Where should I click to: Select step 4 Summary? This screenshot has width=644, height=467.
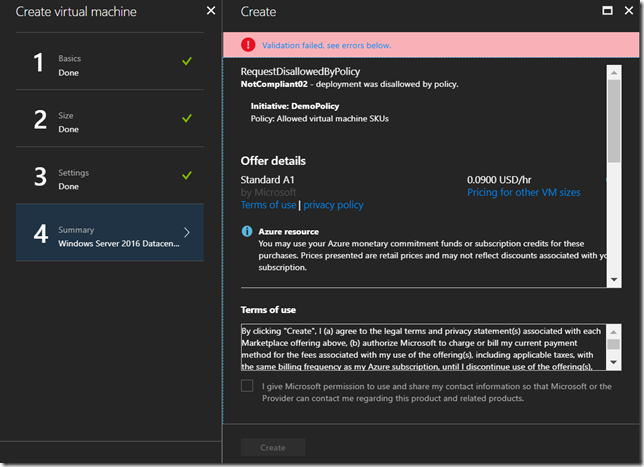point(110,232)
